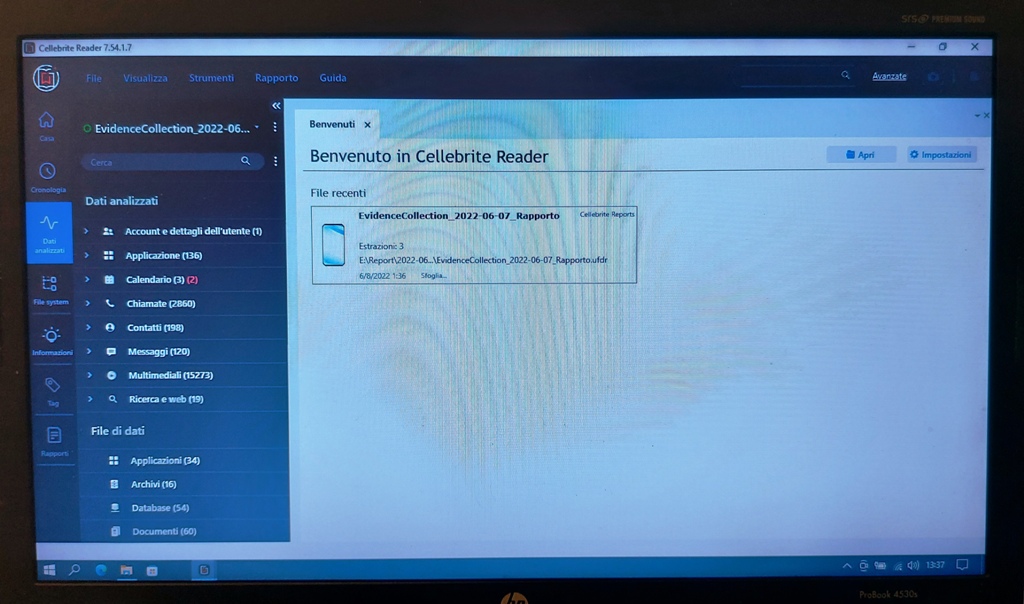Expand the Chiamate (2860) node

[x=88, y=303]
